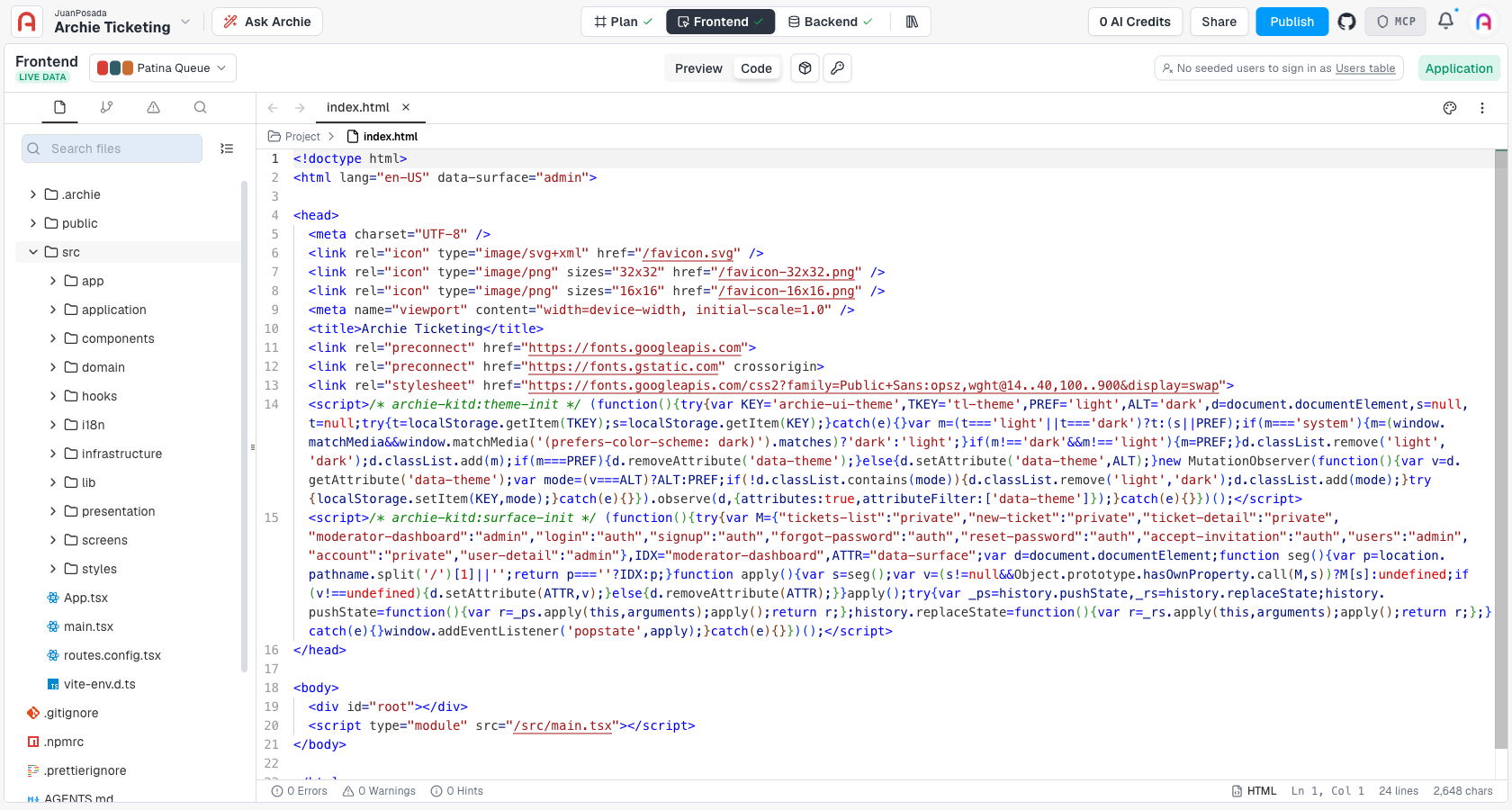Navigate back in editor history
The height and width of the screenshot is (810, 1512).
tap(273, 107)
